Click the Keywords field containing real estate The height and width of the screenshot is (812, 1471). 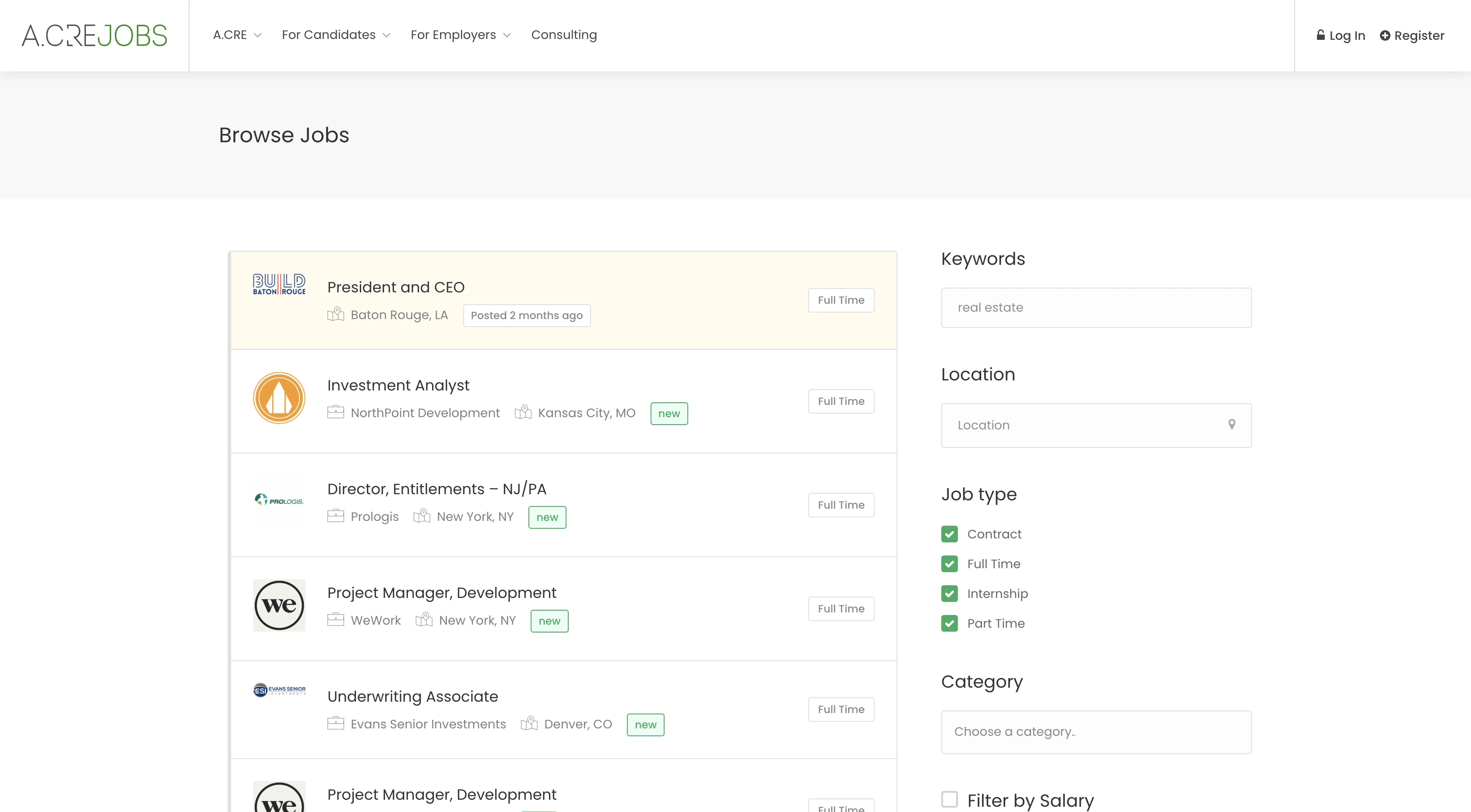click(1096, 308)
